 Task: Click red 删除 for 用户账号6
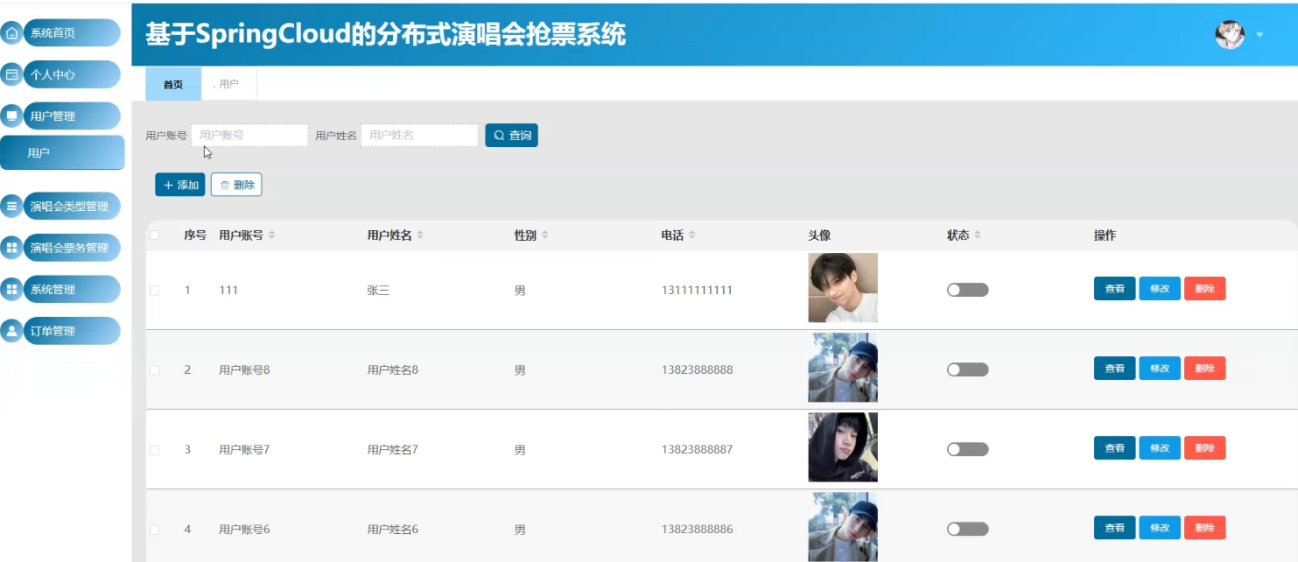click(x=1205, y=527)
